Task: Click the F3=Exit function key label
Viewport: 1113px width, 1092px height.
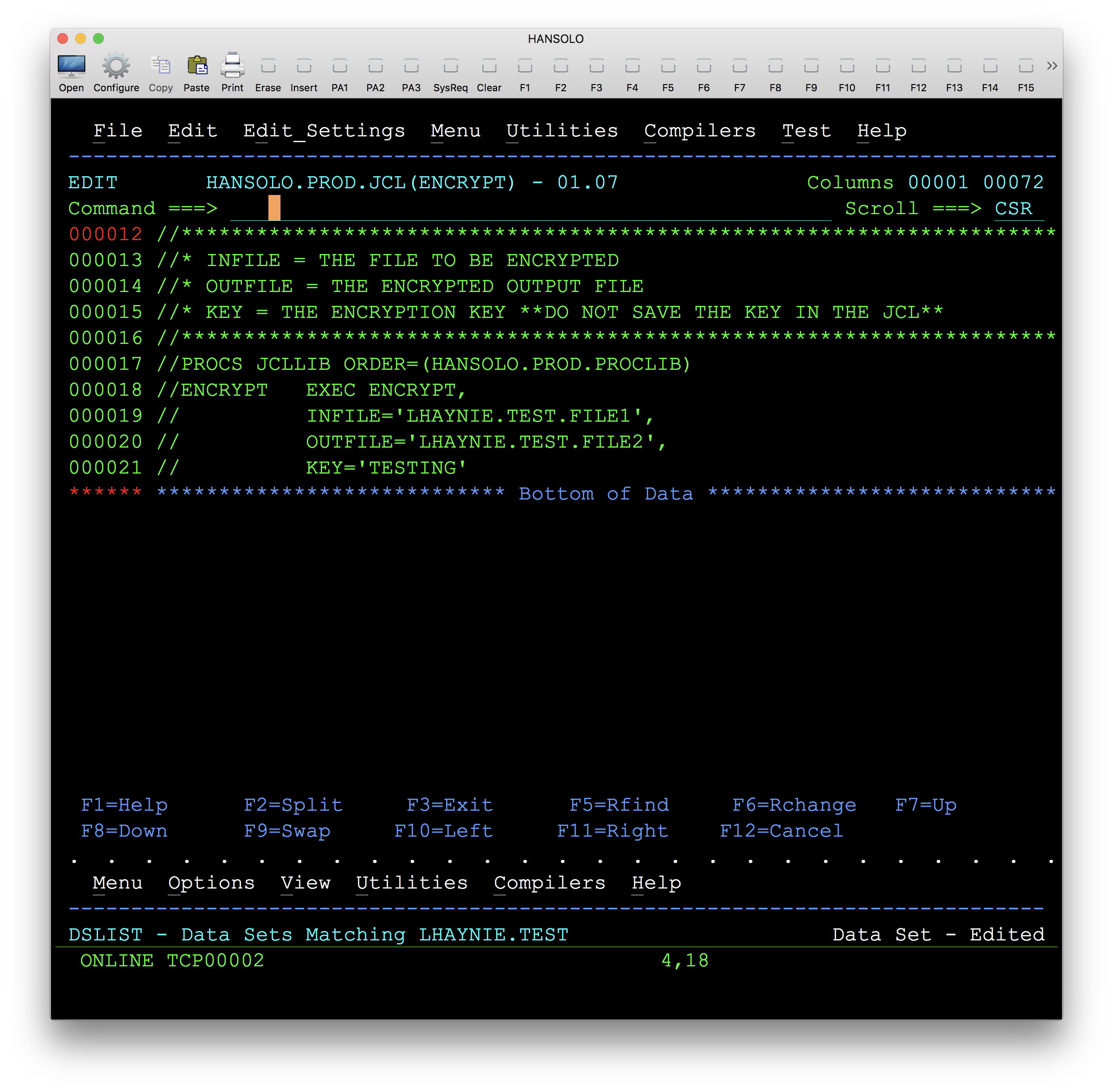Action: click(449, 804)
